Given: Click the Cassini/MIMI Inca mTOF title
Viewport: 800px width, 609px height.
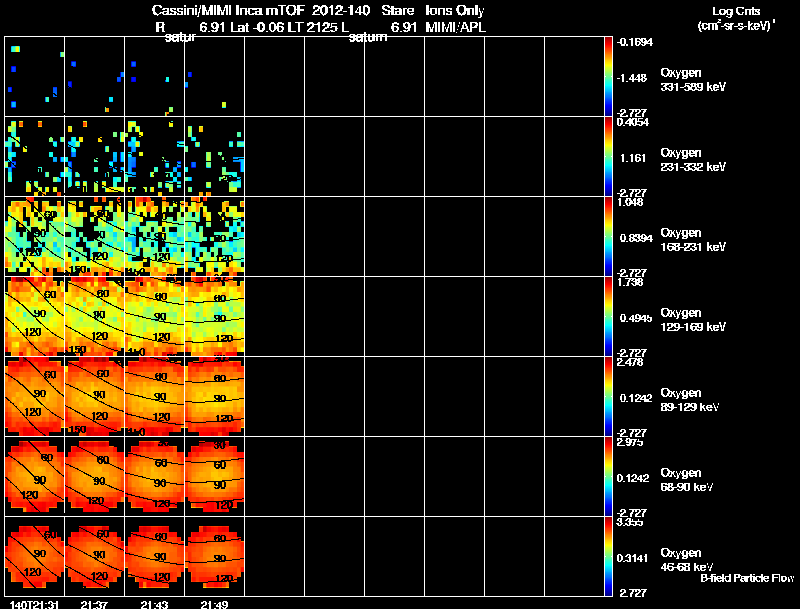Looking at the screenshot, I should pos(228,11).
